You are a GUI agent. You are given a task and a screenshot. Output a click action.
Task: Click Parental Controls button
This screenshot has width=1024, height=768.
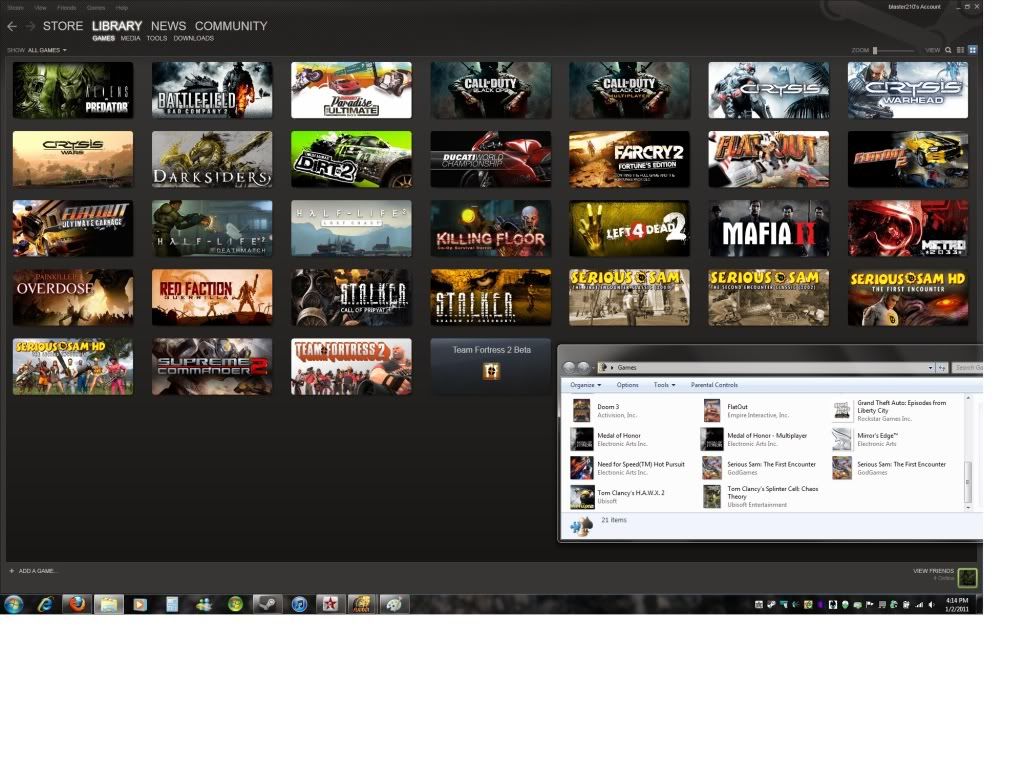coord(714,385)
